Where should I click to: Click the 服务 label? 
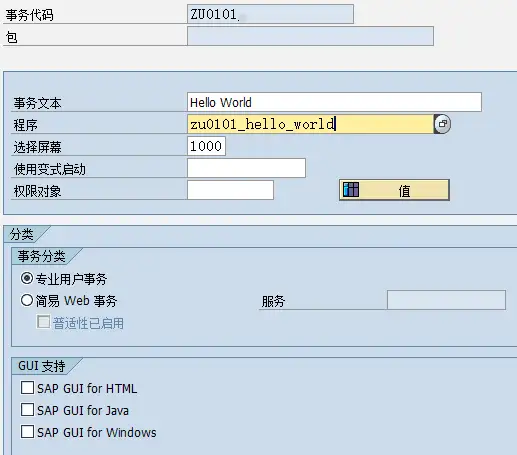273,301
